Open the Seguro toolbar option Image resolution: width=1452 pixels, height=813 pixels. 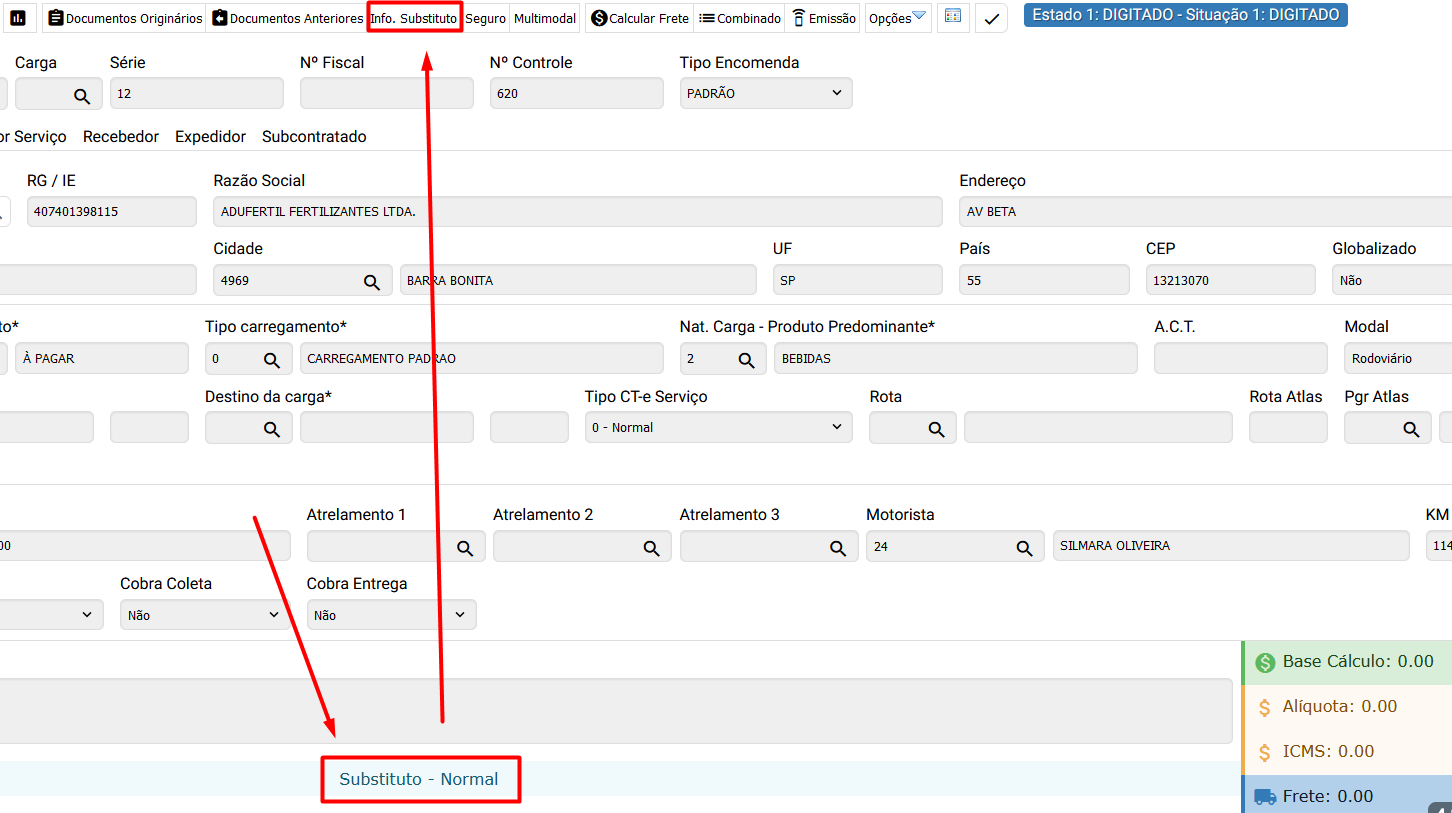click(x=486, y=18)
